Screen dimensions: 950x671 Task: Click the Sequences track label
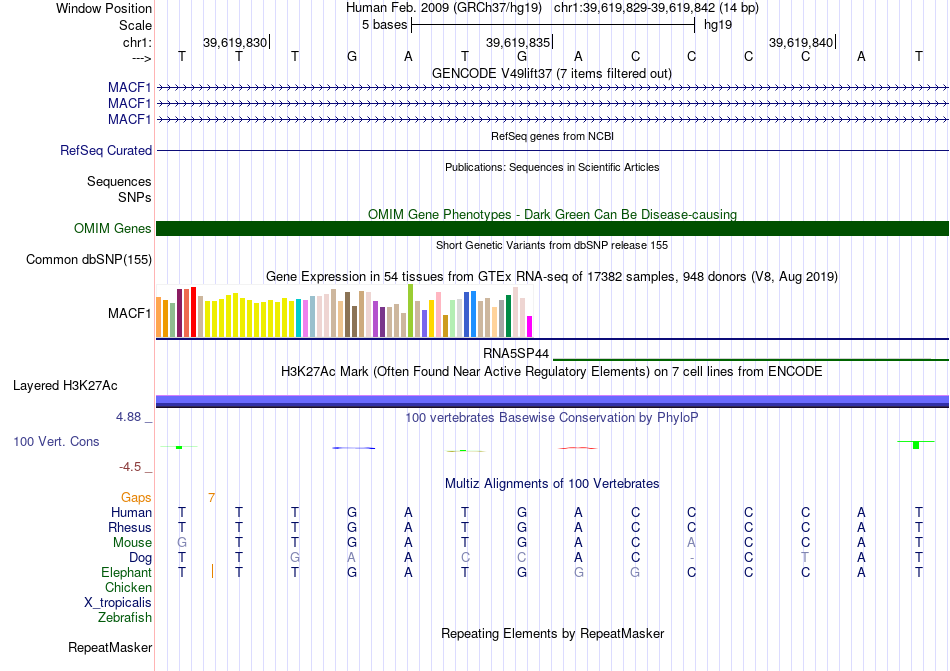point(119,182)
